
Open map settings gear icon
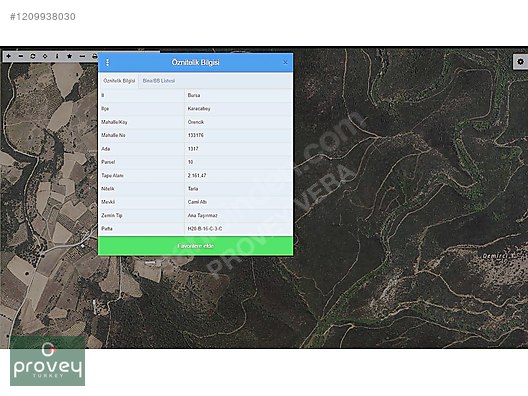pyautogui.click(x=520, y=62)
